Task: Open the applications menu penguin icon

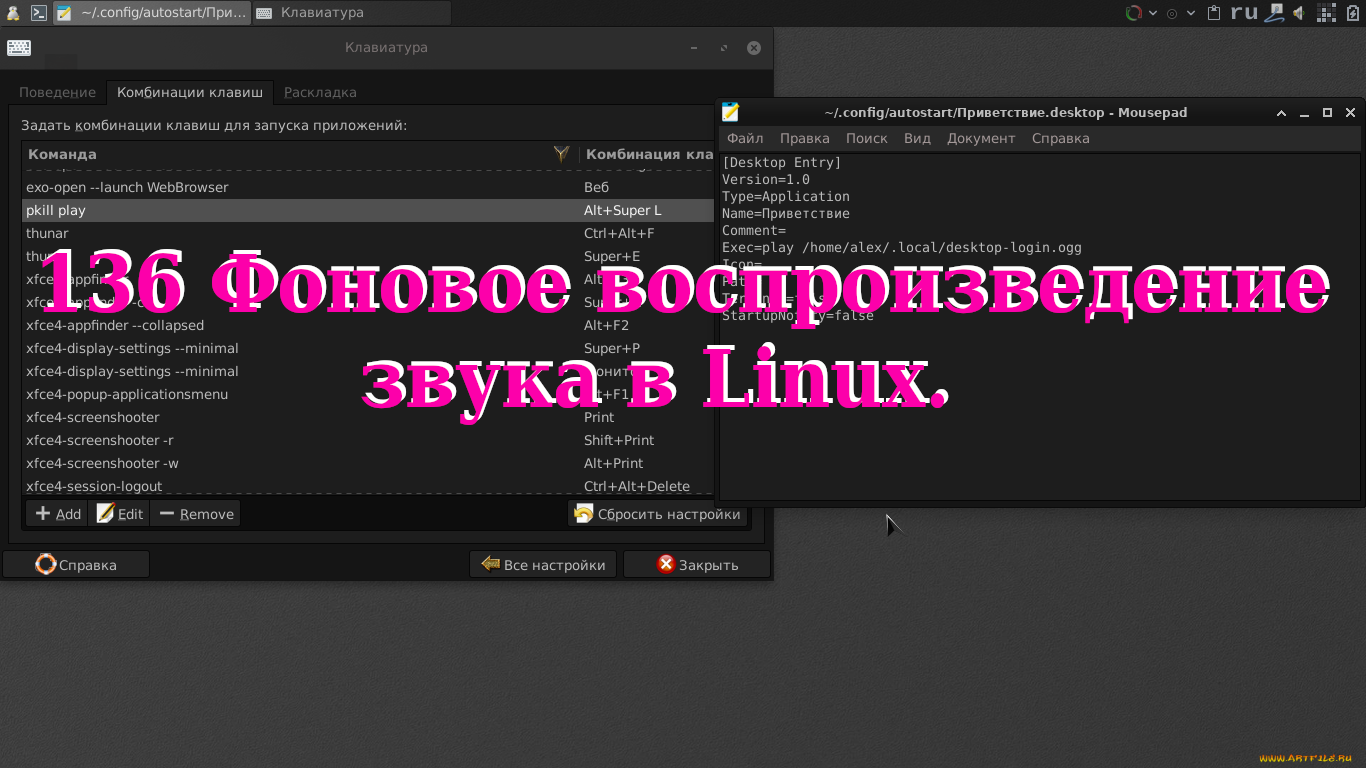Action: click(13, 13)
